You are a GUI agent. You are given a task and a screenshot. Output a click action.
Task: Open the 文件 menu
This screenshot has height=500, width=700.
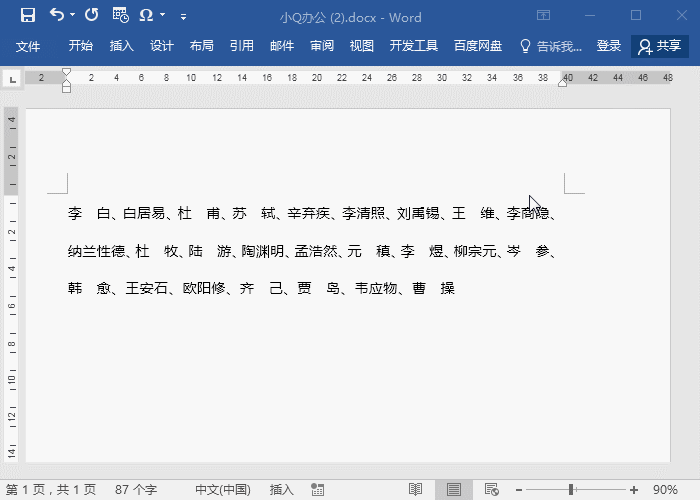point(28,46)
